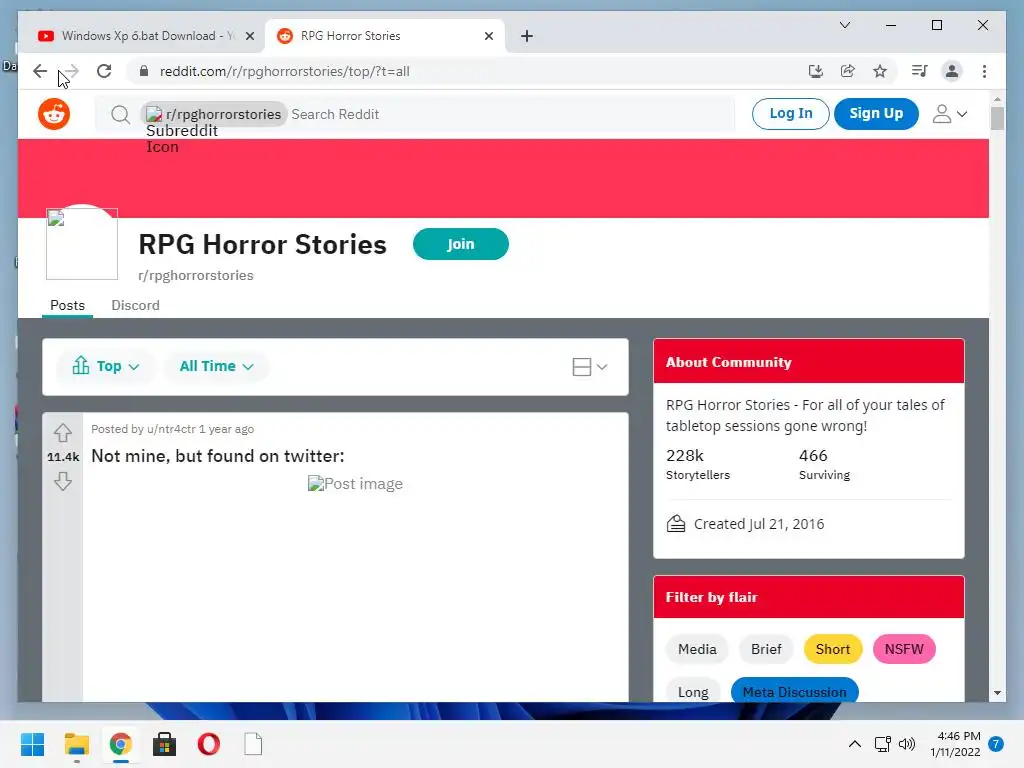Screen dimensions: 1024x768
Task: Click Chrome icon in taskbar
Action: [x=120, y=744]
